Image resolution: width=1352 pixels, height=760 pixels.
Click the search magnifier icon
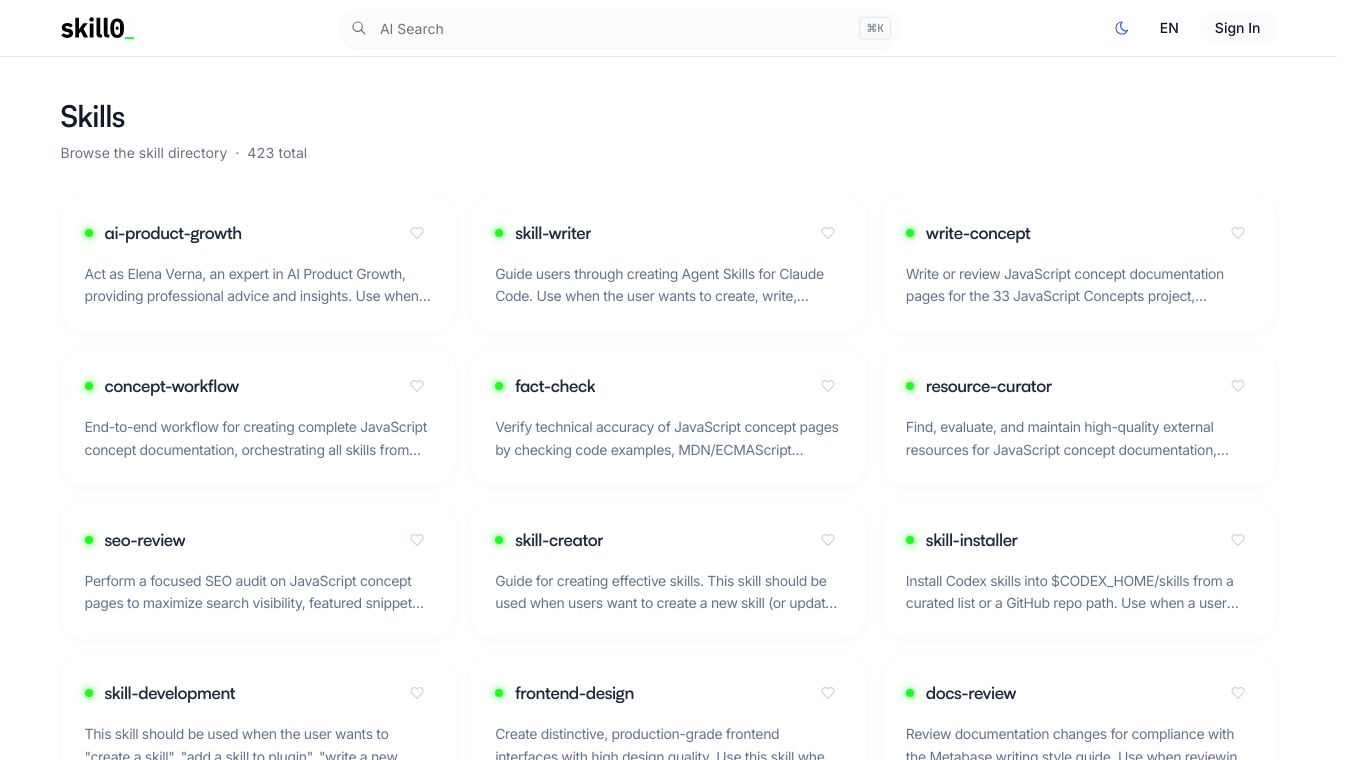tap(359, 29)
